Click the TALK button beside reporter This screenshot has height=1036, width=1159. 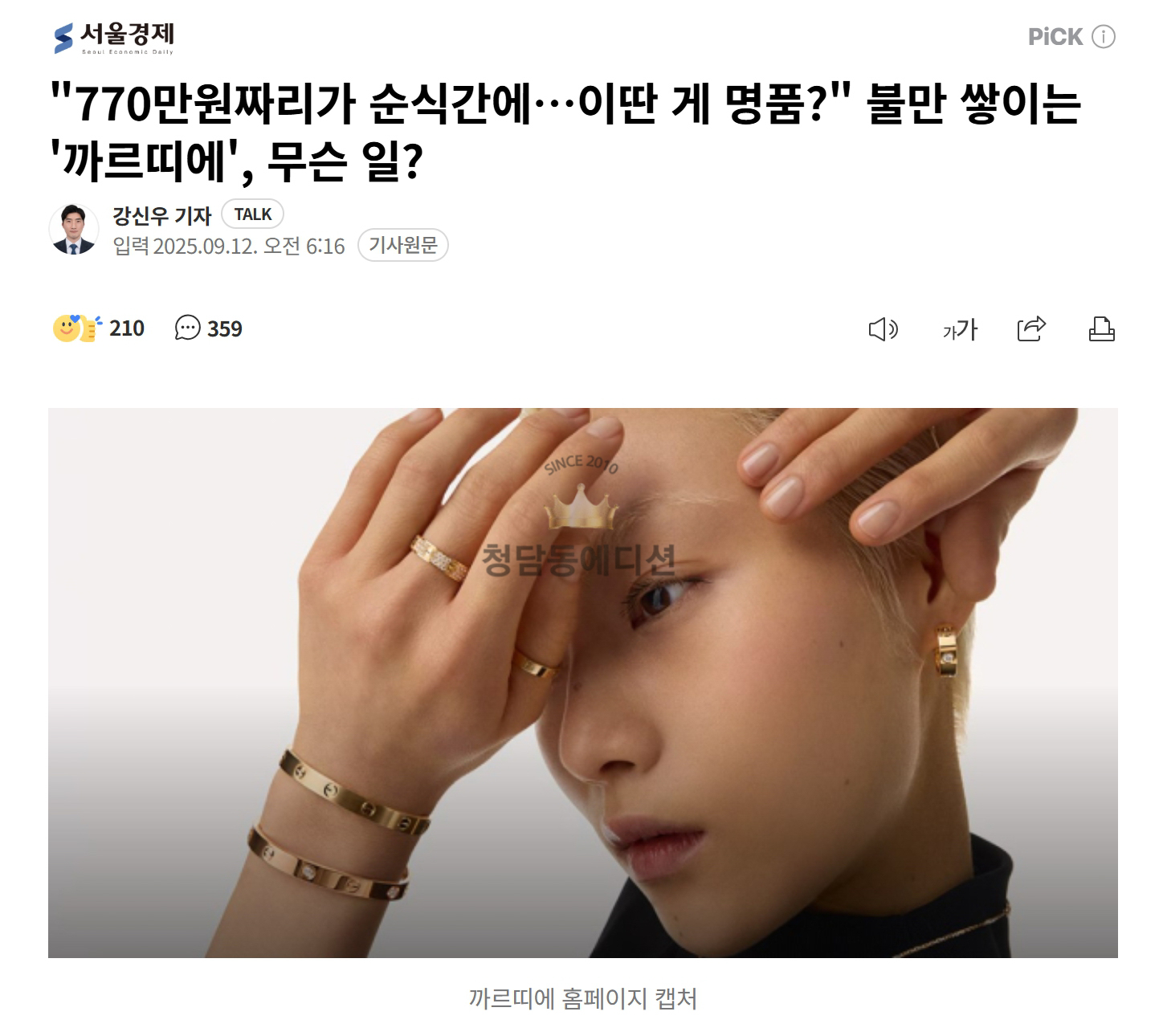click(x=252, y=214)
